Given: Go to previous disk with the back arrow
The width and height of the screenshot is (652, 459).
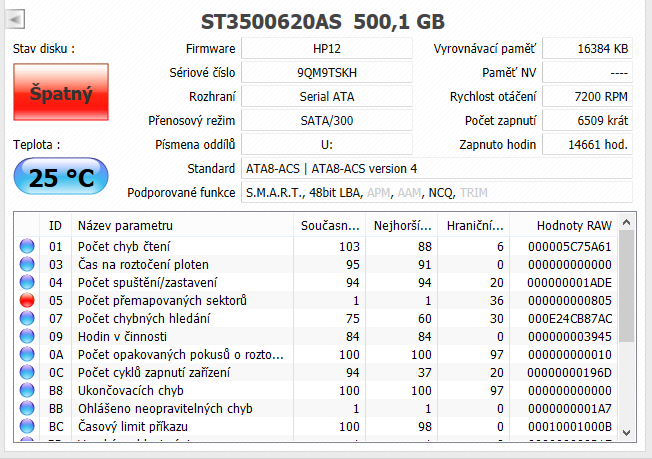Looking at the screenshot, I should pos(15,19).
